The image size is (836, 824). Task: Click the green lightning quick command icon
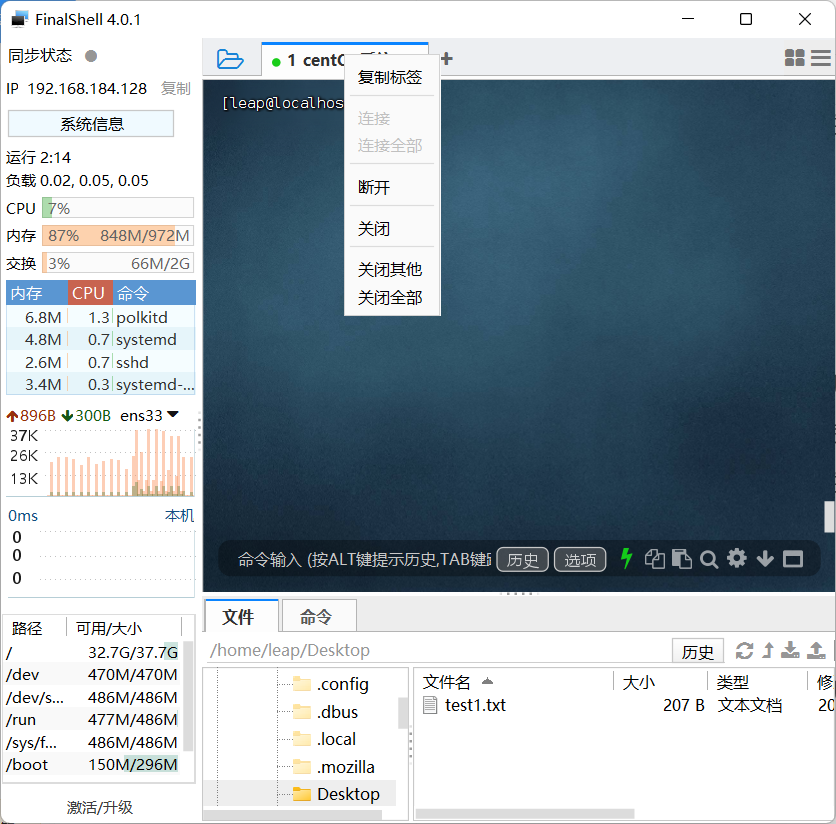[x=626, y=559]
